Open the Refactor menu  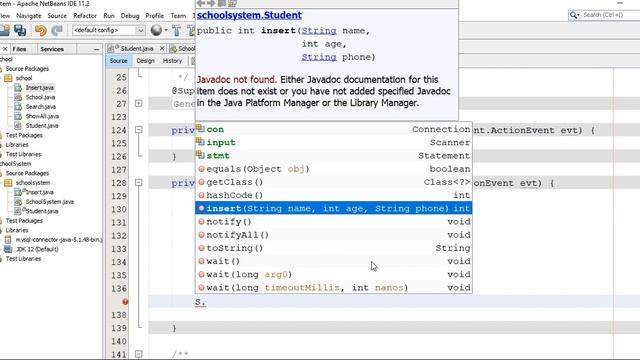coord(85,16)
